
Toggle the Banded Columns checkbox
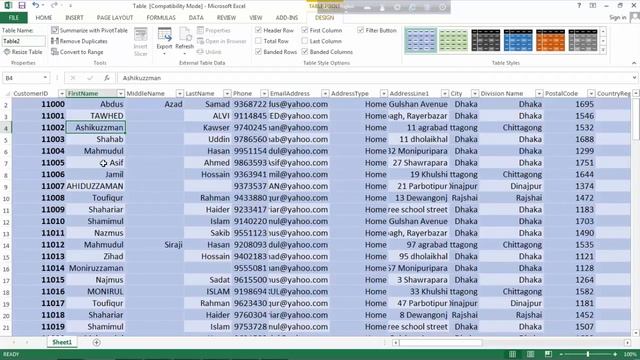click(304, 52)
